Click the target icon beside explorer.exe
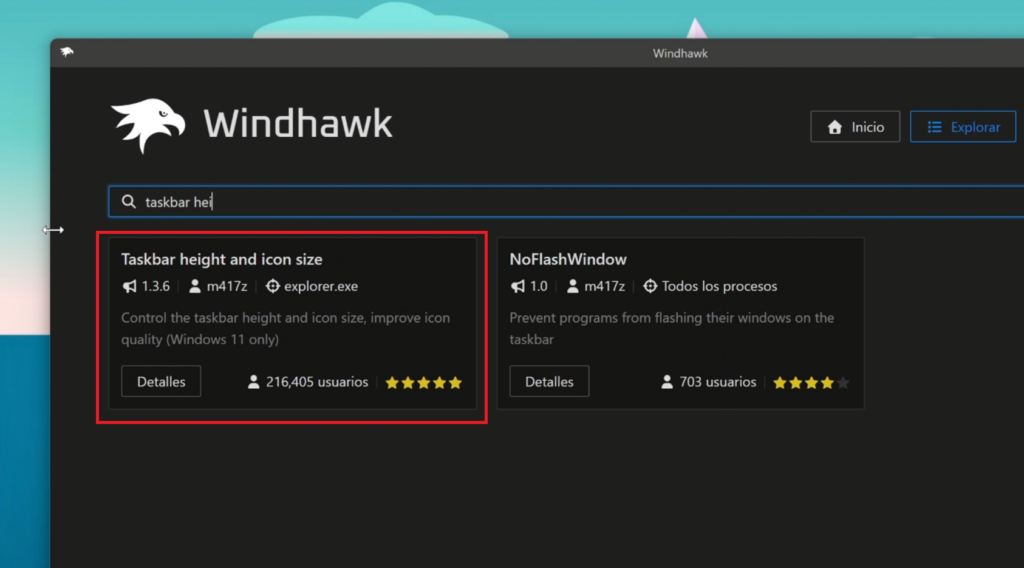Image resolution: width=1024 pixels, height=568 pixels. click(272, 286)
